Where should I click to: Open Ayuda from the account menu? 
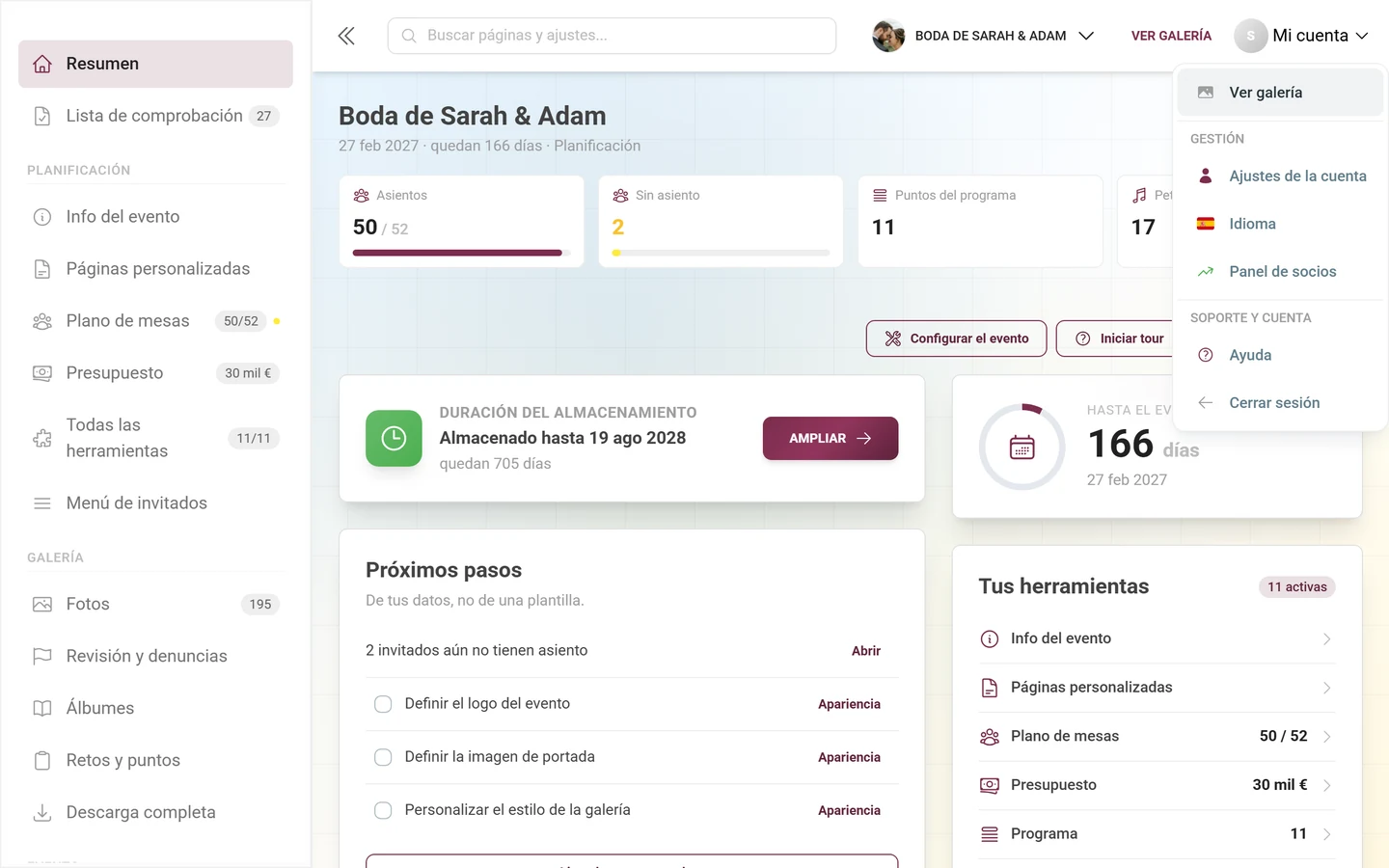[1280, 355]
